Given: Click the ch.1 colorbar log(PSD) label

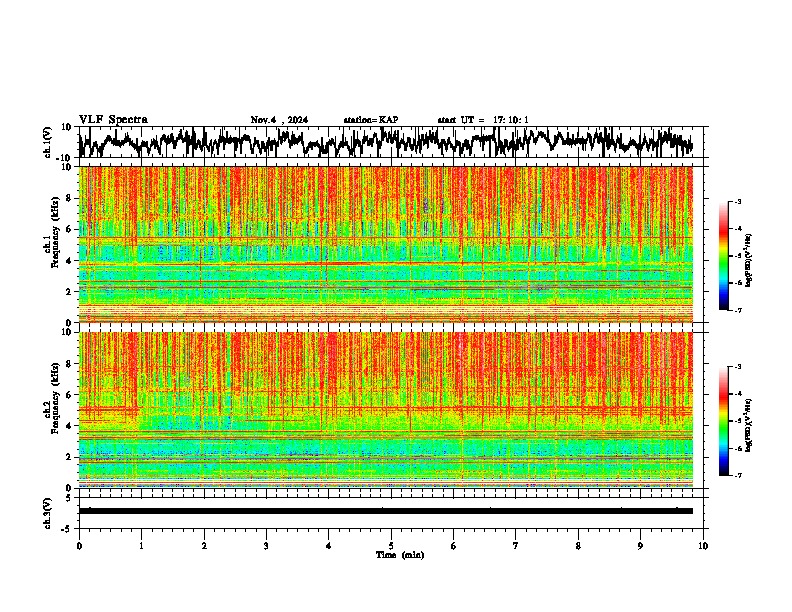Looking at the screenshot, I should click(749, 261).
